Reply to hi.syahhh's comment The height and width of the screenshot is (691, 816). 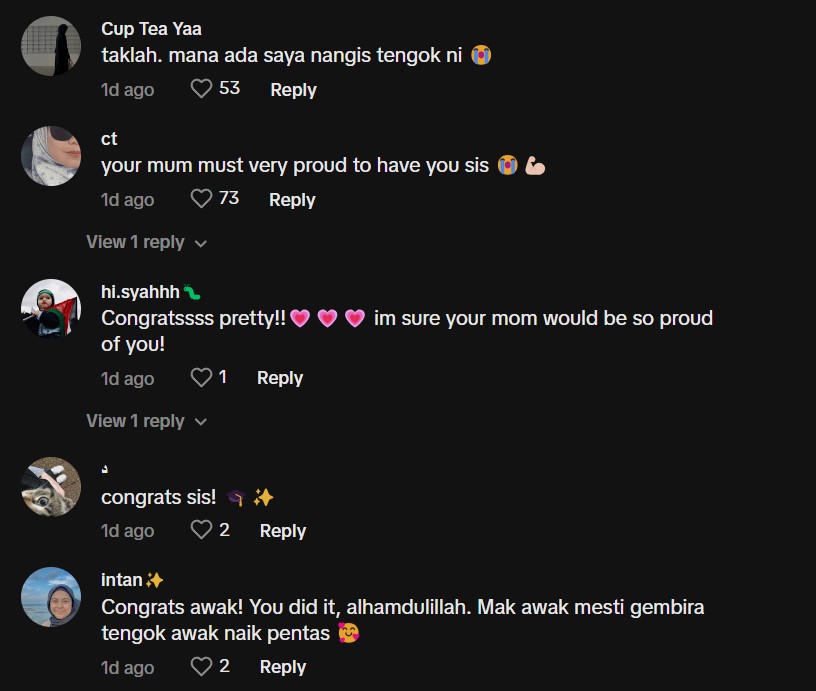280,378
